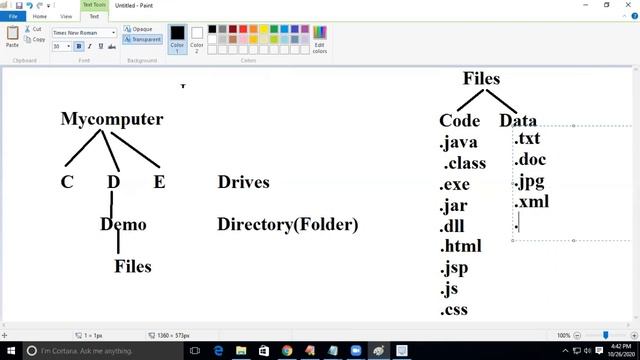Toggle Bold formatting
Screen dimensions: 640x360
(79, 46)
